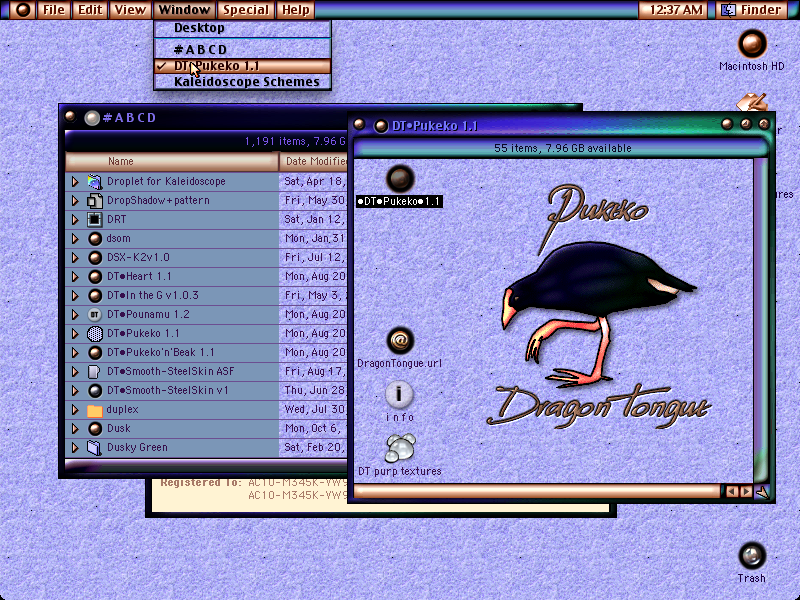Select the DRT file icon
This screenshot has width=800, height=600.
94,219
